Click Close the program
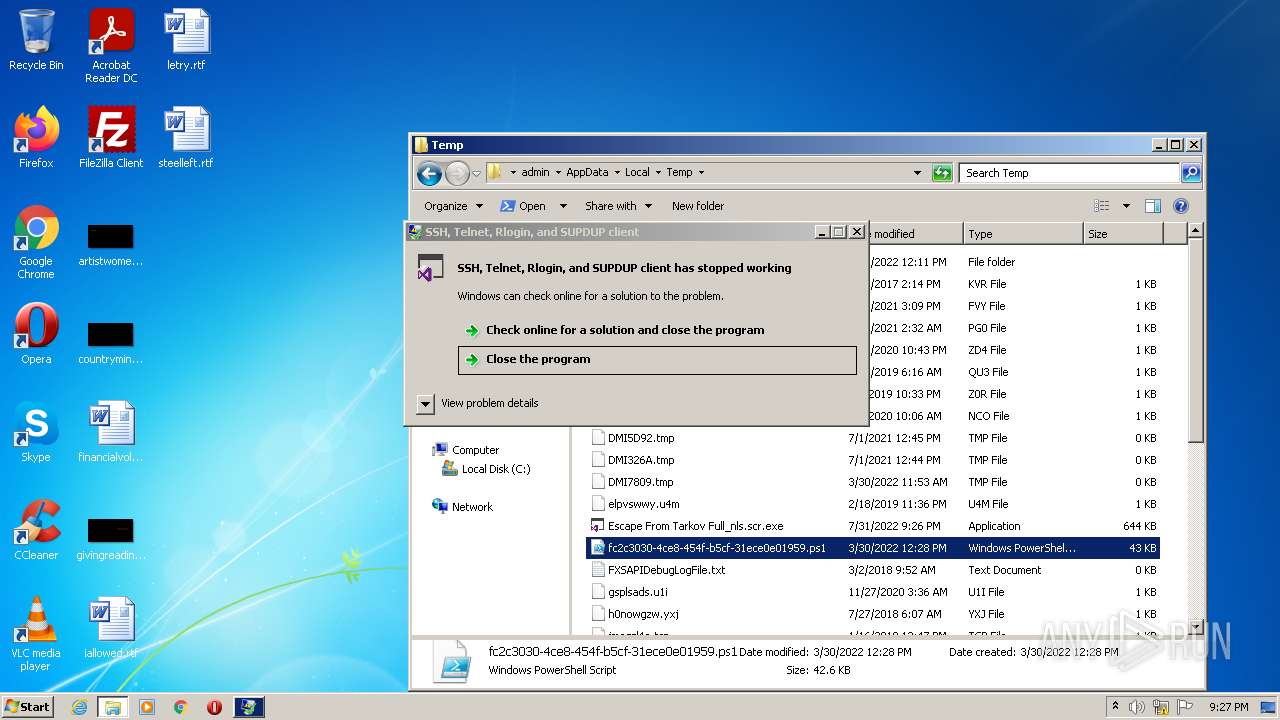This screenshot has height=720, width=1280. pos(657,360)
